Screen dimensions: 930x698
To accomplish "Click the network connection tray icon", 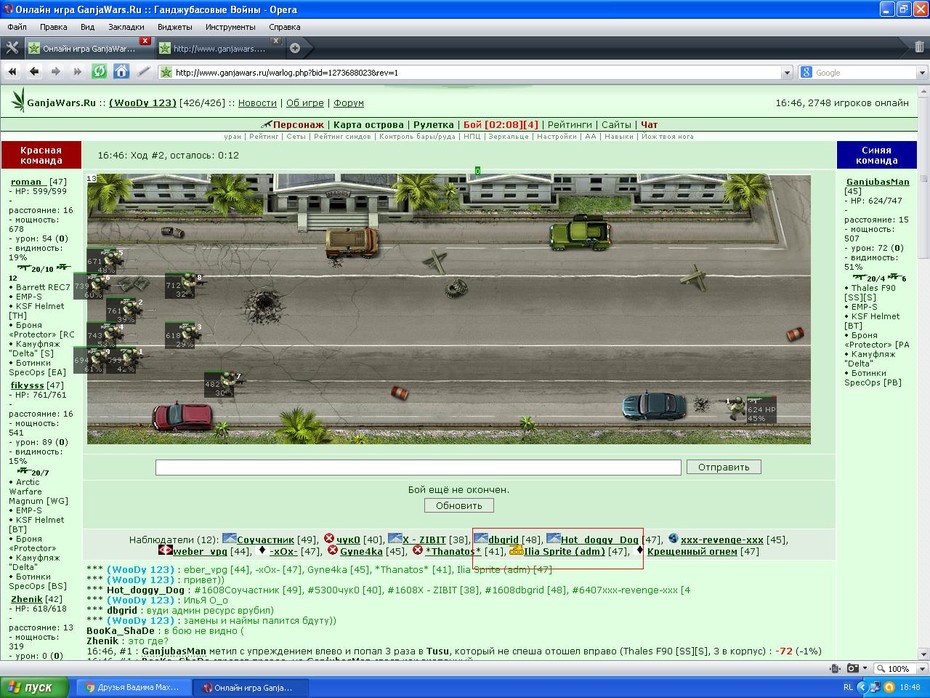I will [x=874, y=687].
